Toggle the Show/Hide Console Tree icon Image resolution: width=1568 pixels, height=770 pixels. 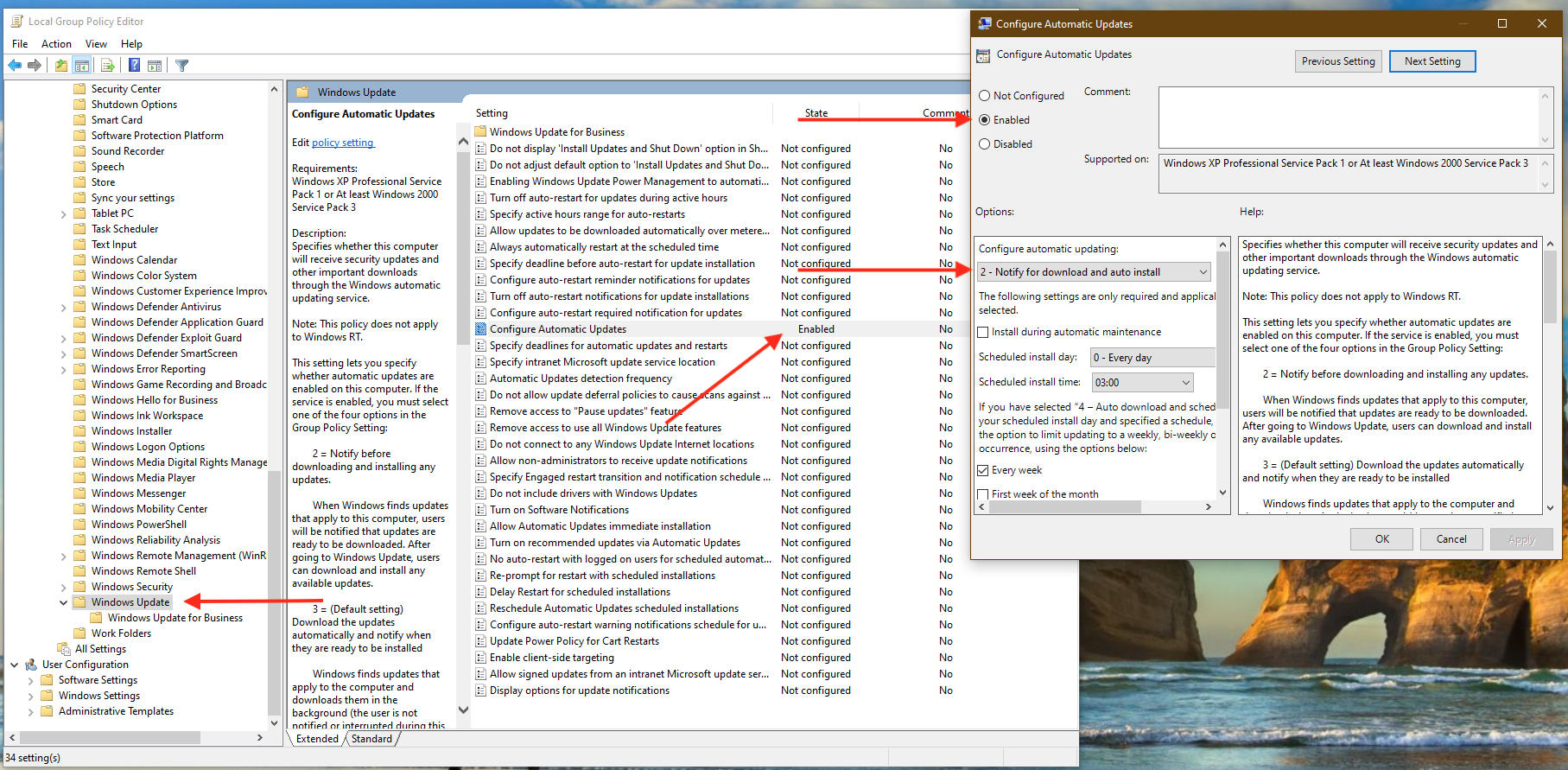[82, 65]
